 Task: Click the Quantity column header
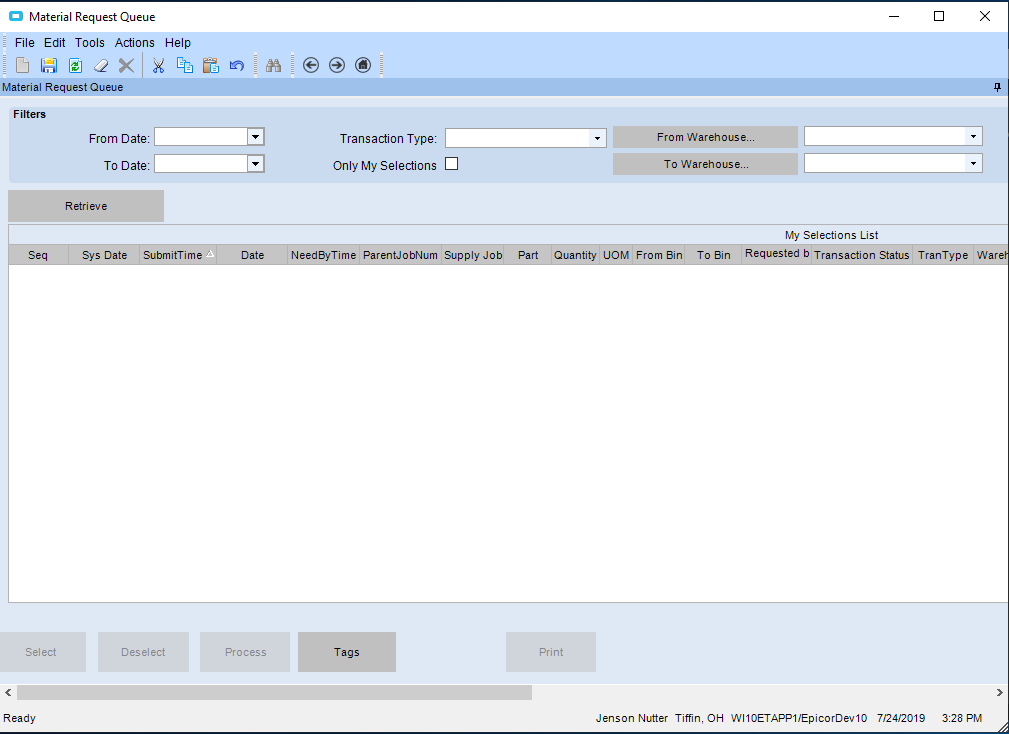(575, 255)
